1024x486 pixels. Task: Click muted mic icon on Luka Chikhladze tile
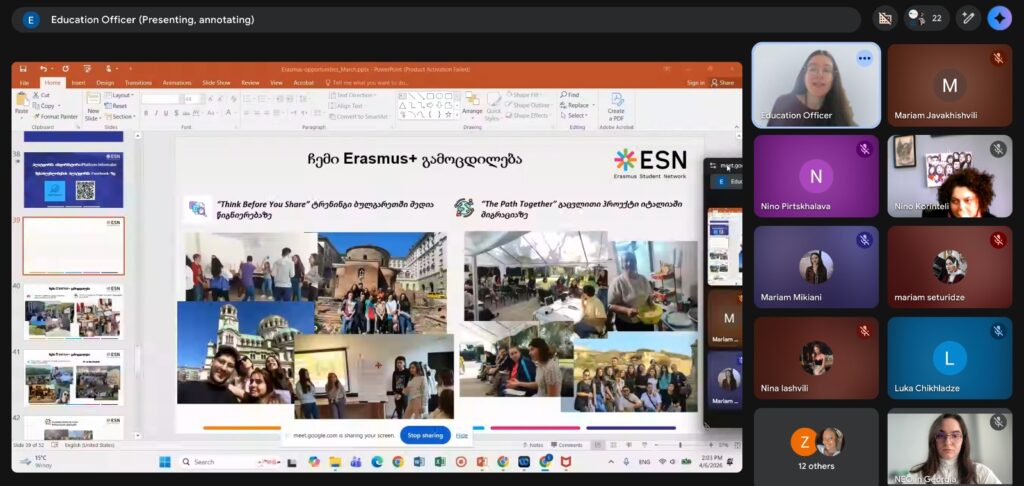tap(997, 330)
